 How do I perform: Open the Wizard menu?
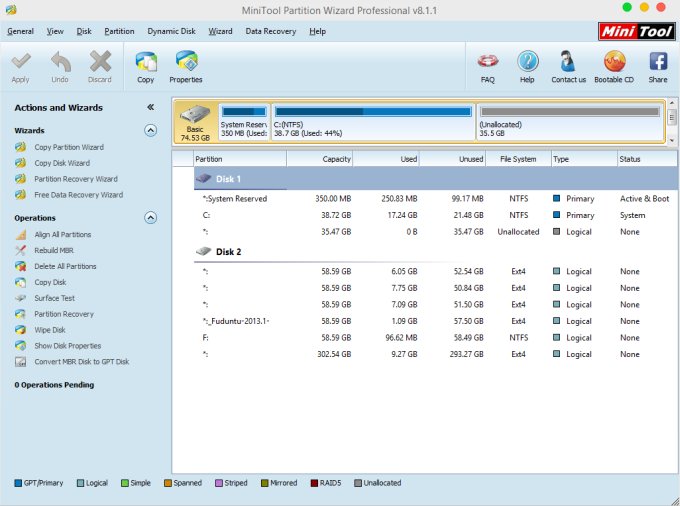pos(220,31)
